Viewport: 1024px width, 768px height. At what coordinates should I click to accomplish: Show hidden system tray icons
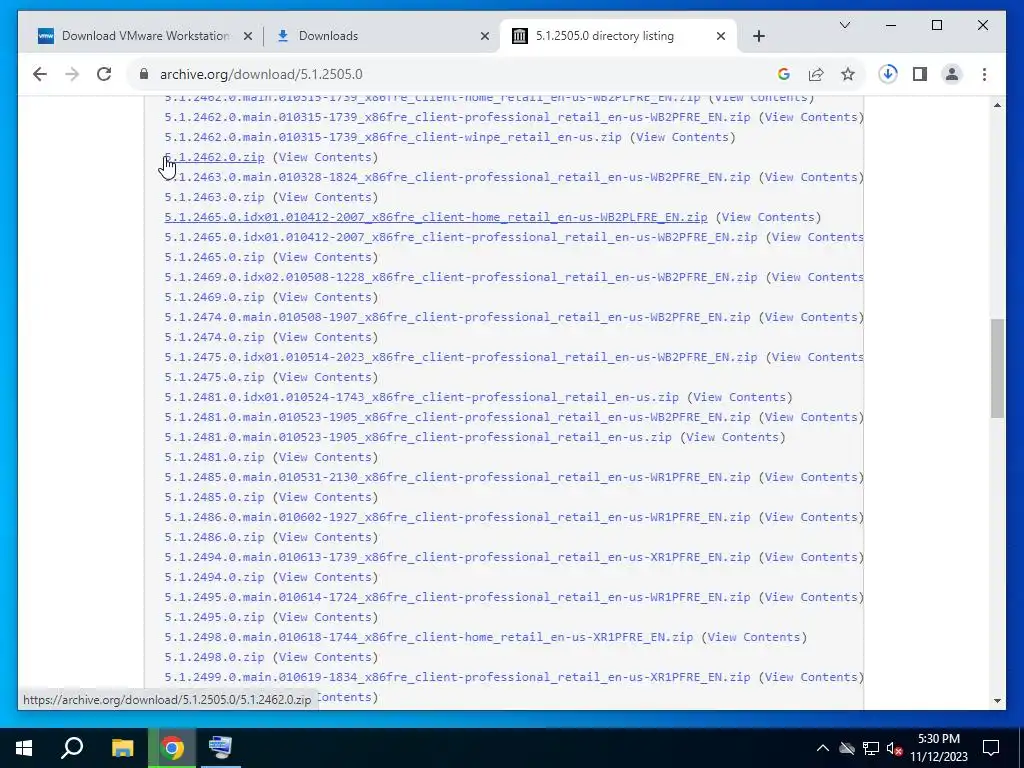(x=822, y=748)
